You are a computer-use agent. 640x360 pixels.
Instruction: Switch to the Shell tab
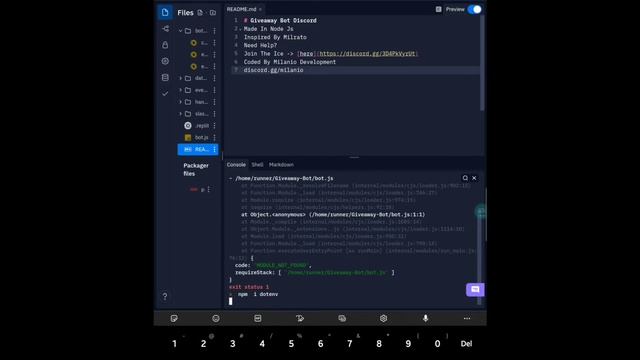pyautogui.click(x=257, y=164)
